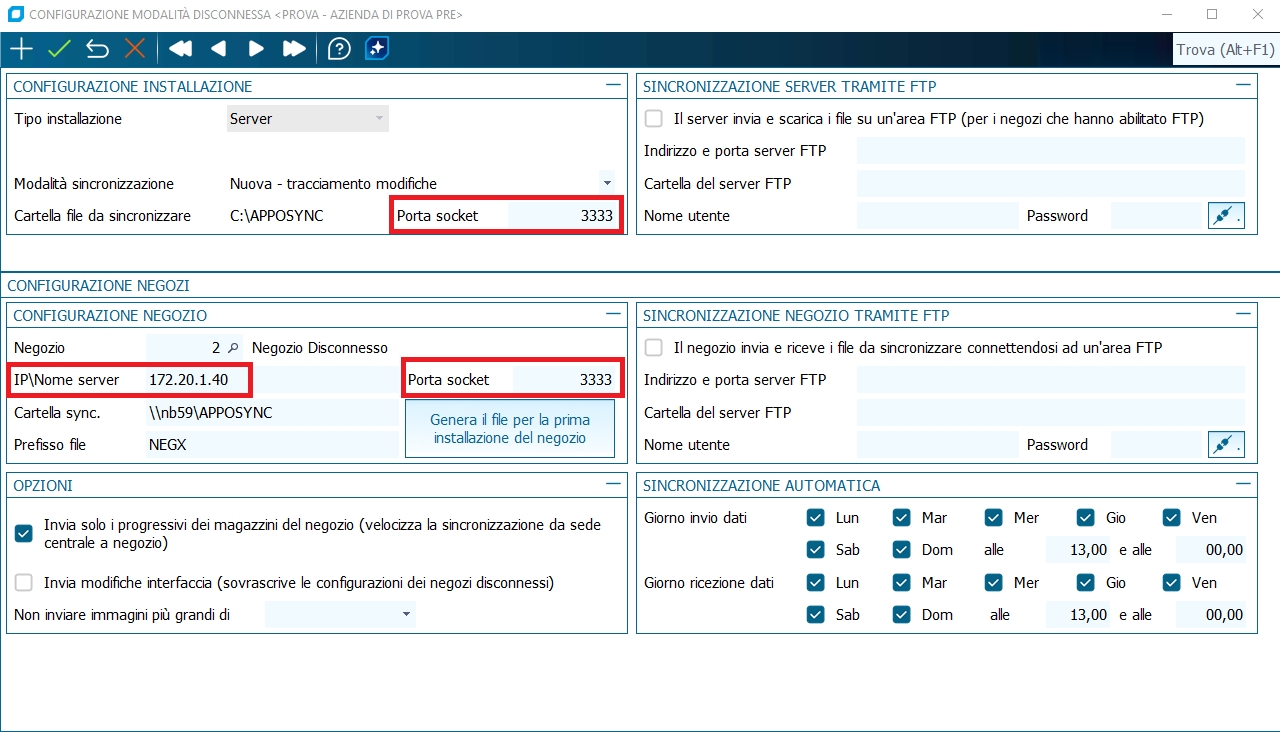This screenshot has width=1280, height=732.
Task: Click negozio FTP Nome utente field
Action: [x=937, y=444]
